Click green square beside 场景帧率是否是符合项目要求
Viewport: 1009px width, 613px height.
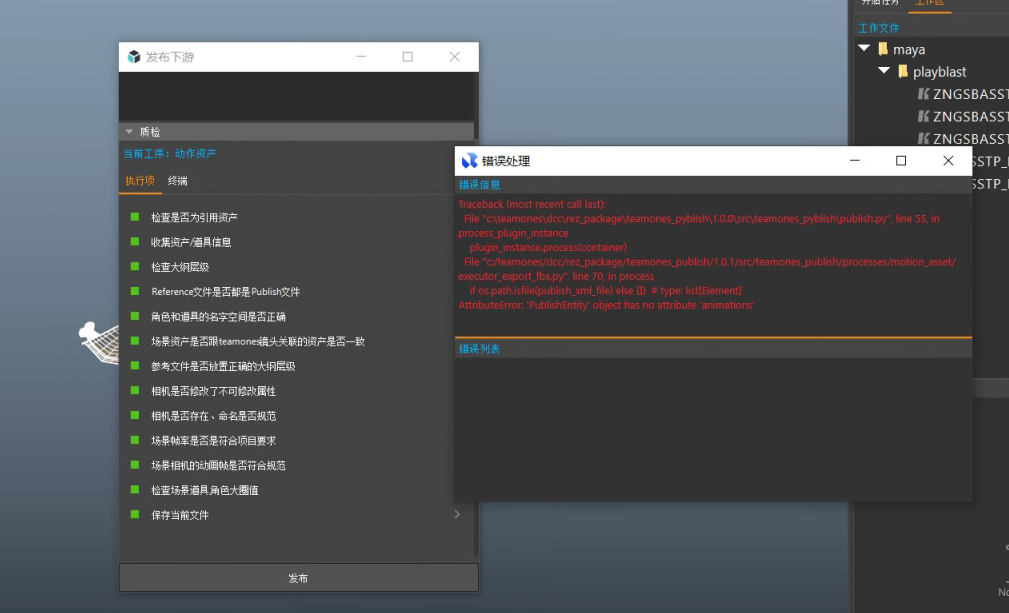pos(134,440)
